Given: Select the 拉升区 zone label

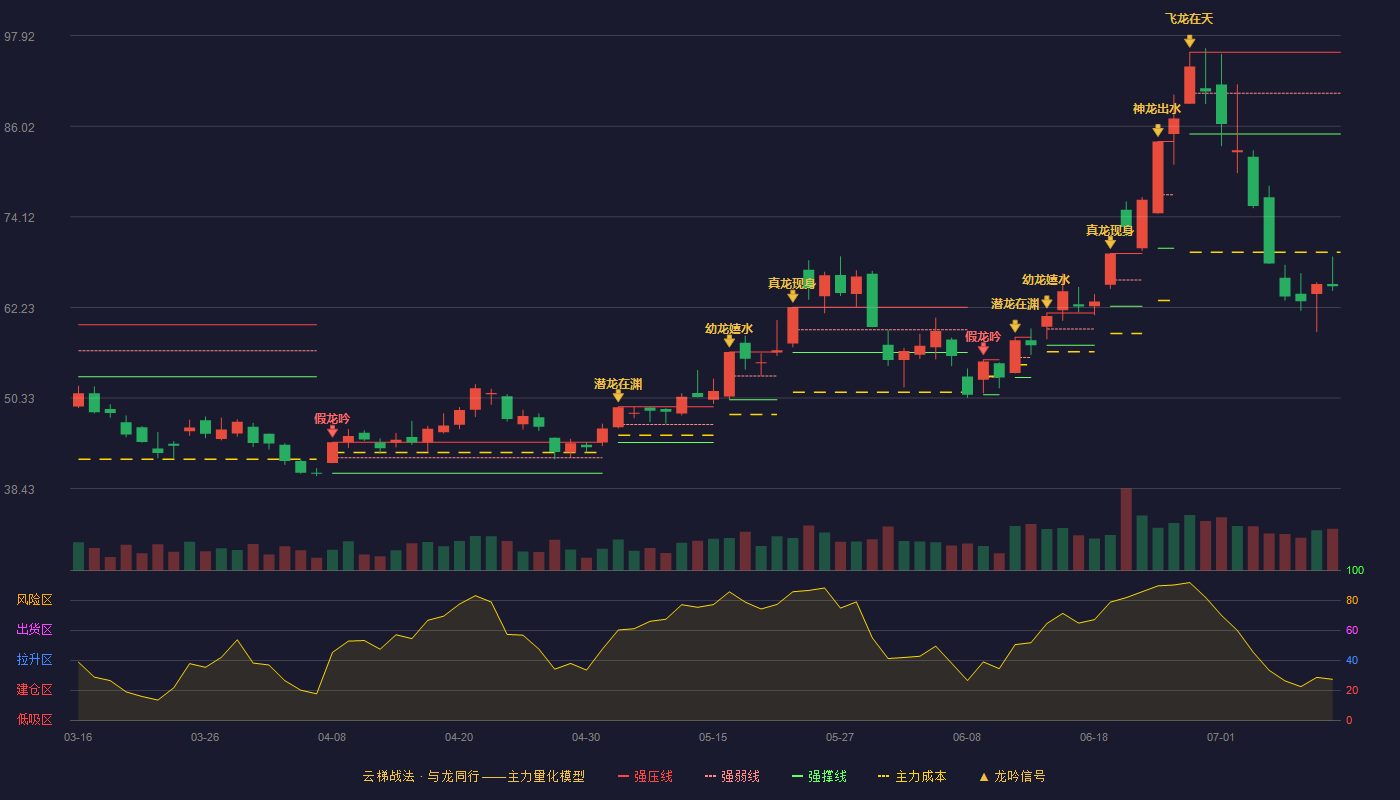Looking at the screenshot, I should coord(34,660).
